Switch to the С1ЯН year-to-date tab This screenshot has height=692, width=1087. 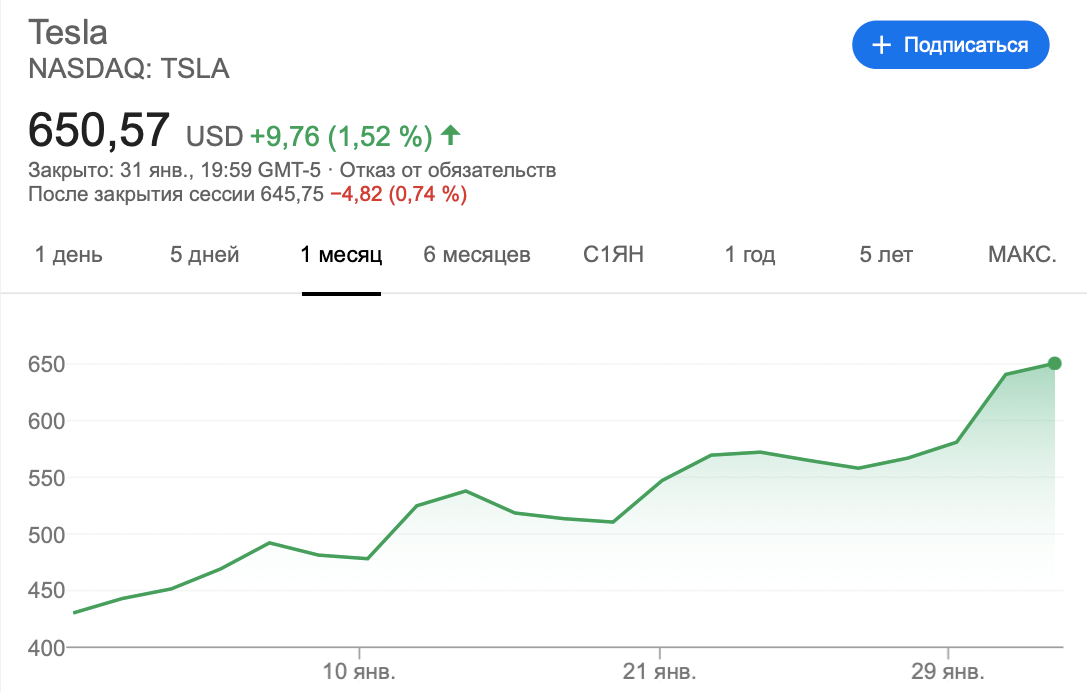614,254
